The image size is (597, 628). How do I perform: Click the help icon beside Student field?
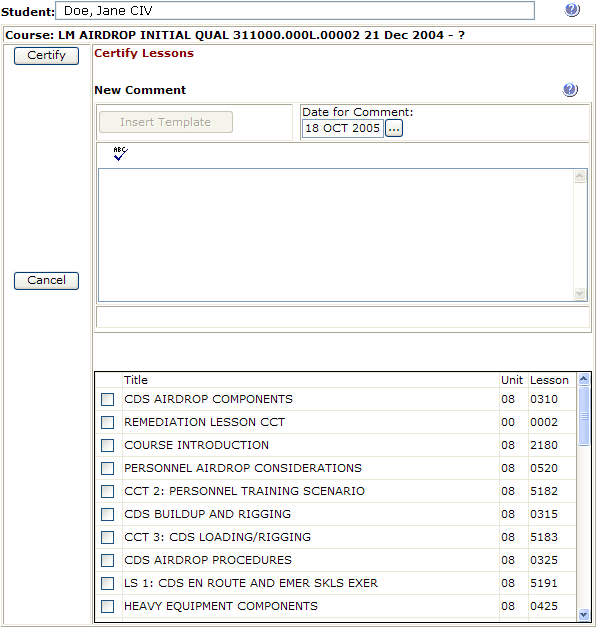(572, 10)
